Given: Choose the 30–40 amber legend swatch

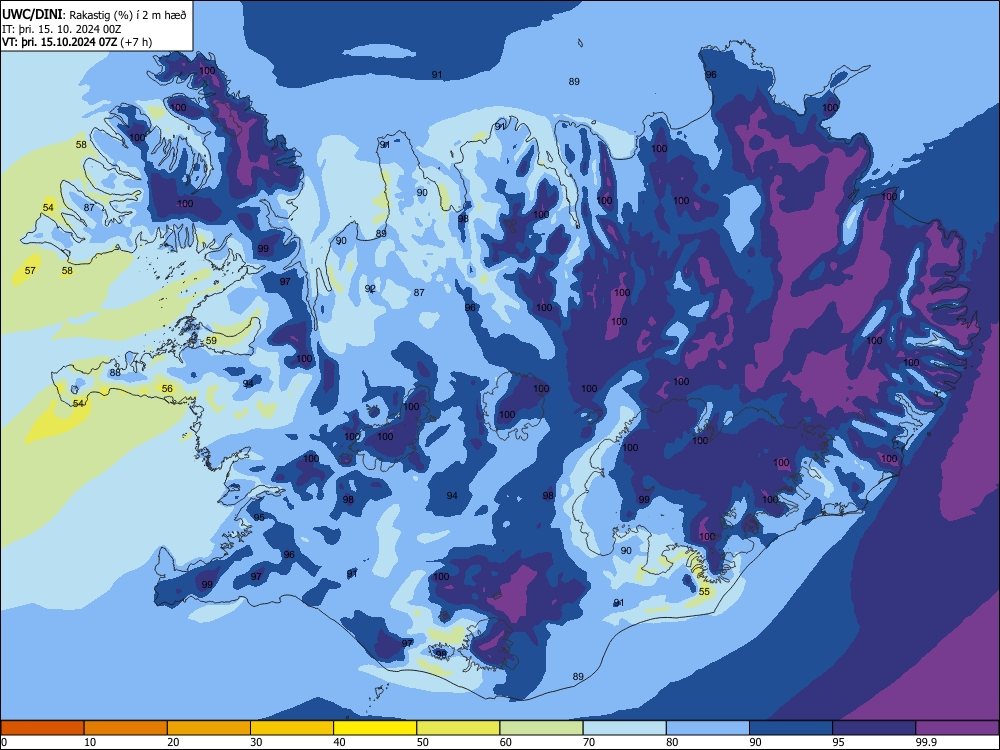Looking at the screenshot, I should [292, 728].
